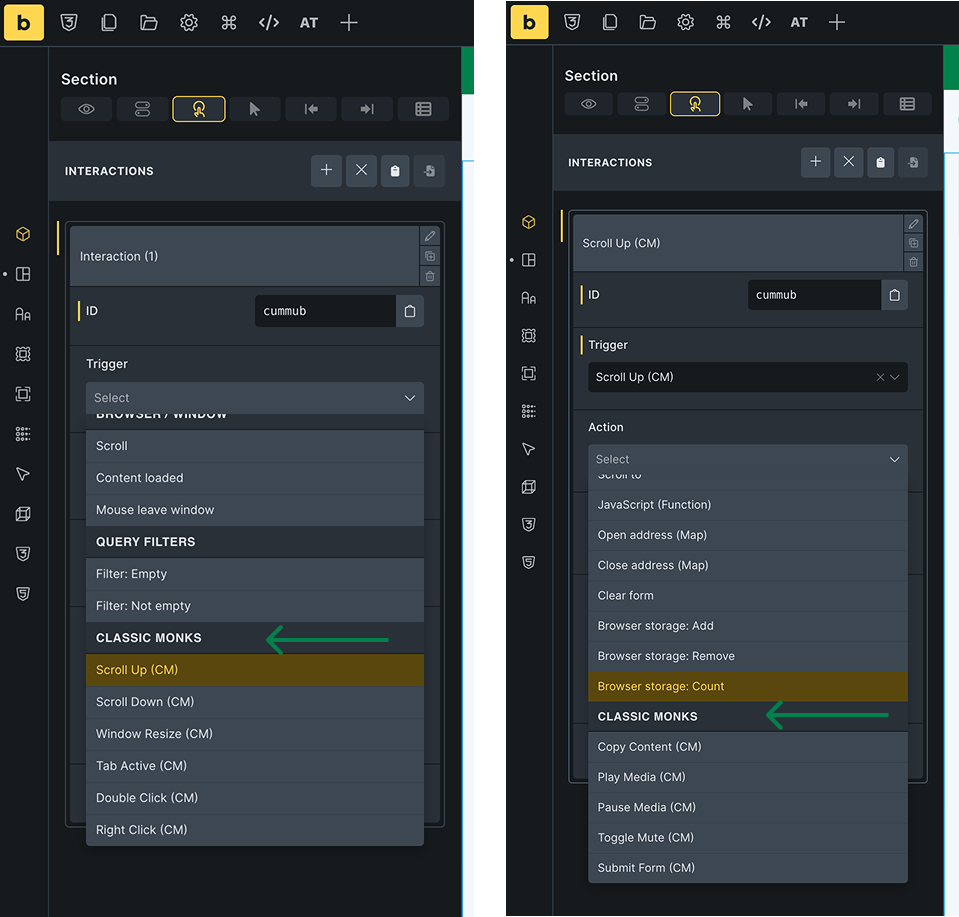Click the ID field containing cummub in left panel
959x917 pixels.
point(325,311)
